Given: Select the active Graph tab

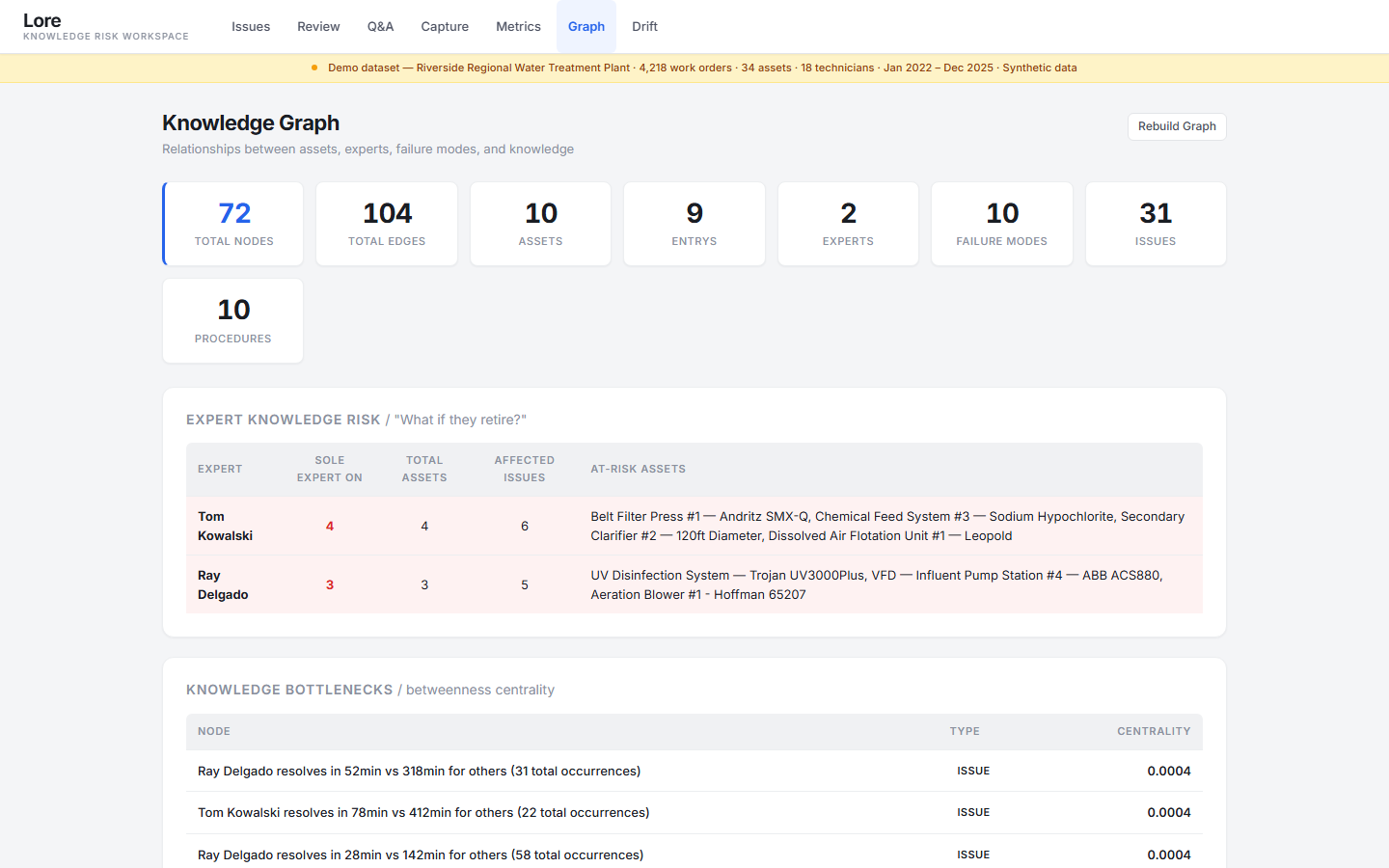Looking at the screenshot, I should (x=586, y=26).
